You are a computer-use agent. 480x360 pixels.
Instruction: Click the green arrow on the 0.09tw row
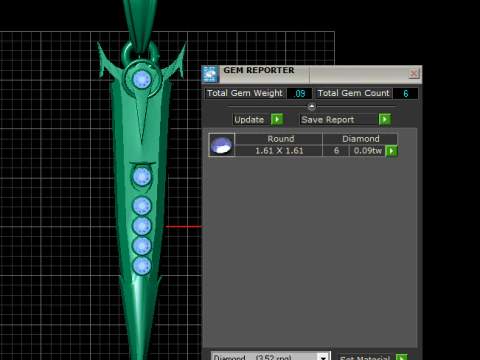tap(391, 151)
